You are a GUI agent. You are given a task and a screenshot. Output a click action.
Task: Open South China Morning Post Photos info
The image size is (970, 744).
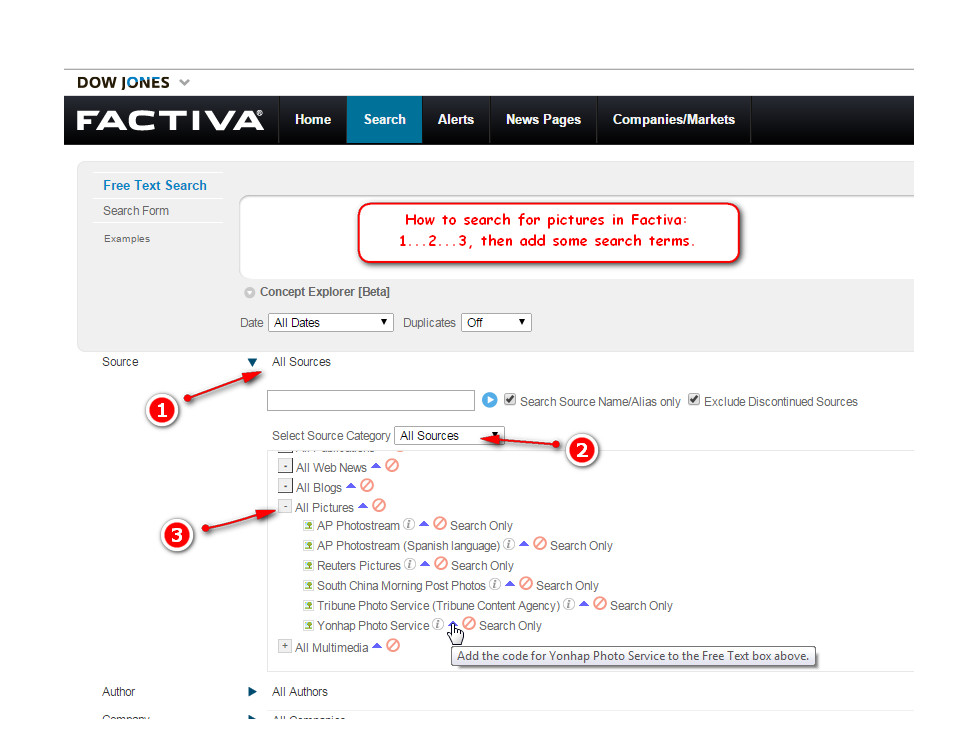click(x=495, y=584)
